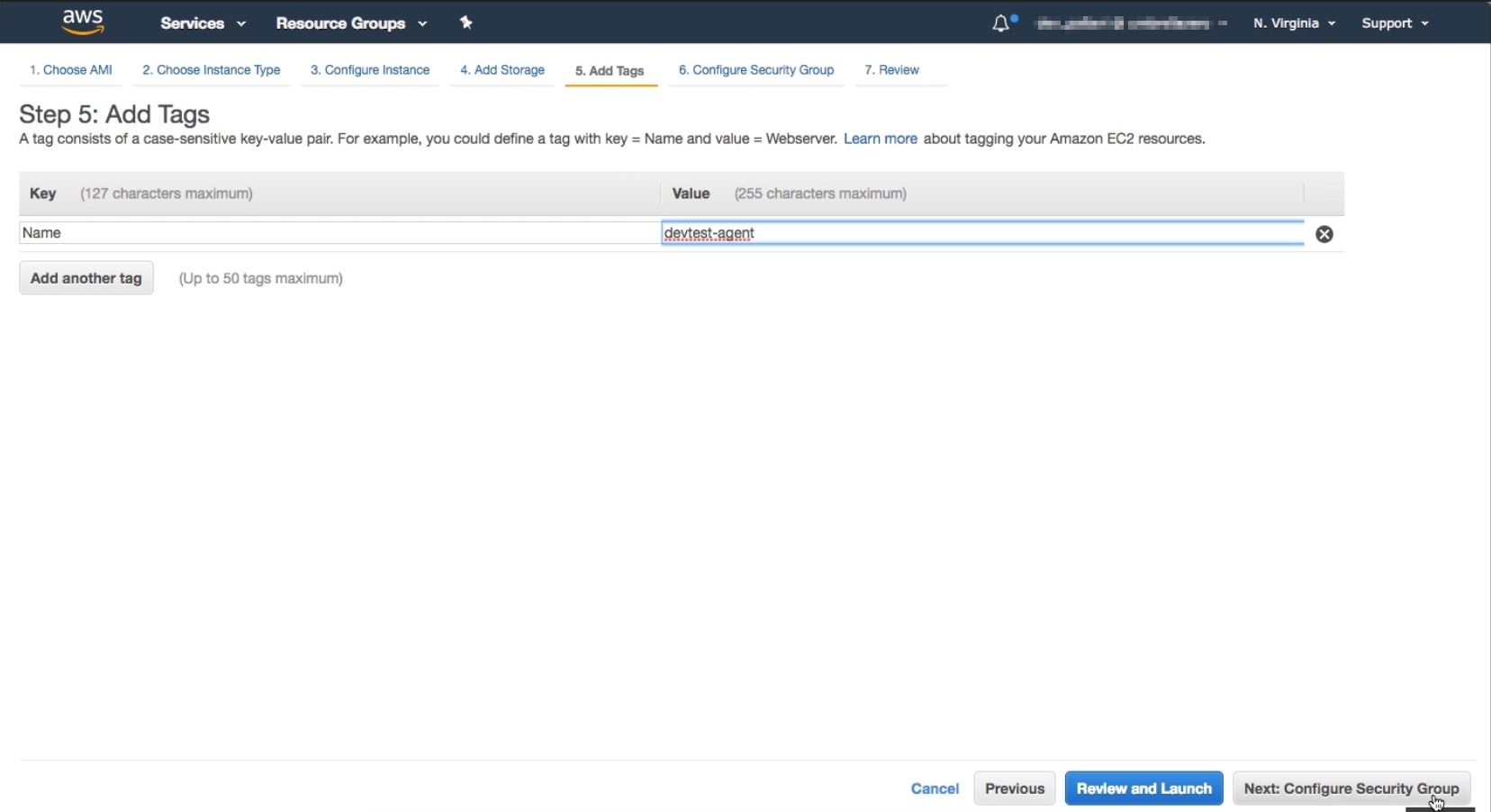This screenshot has height=812, width=1491.
Task: Click the AWS logo home icon
Action: [83, 23]
